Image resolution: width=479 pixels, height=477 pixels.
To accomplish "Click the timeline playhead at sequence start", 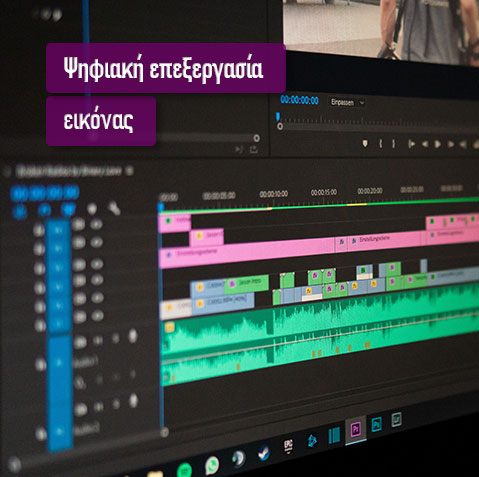I will pyautogui.click(x=161, y=207).
